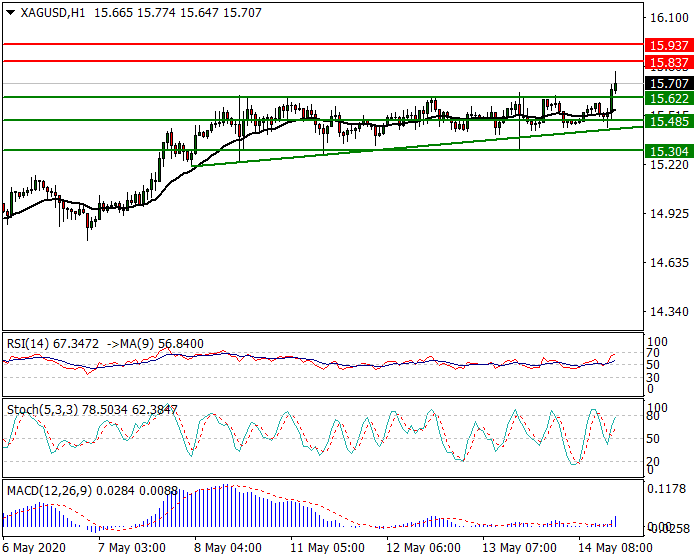Click the triangle arrow beside XAGUSD,H1
Image resolution: width=700 pixels, height=560 pixels.
[11, 13]
